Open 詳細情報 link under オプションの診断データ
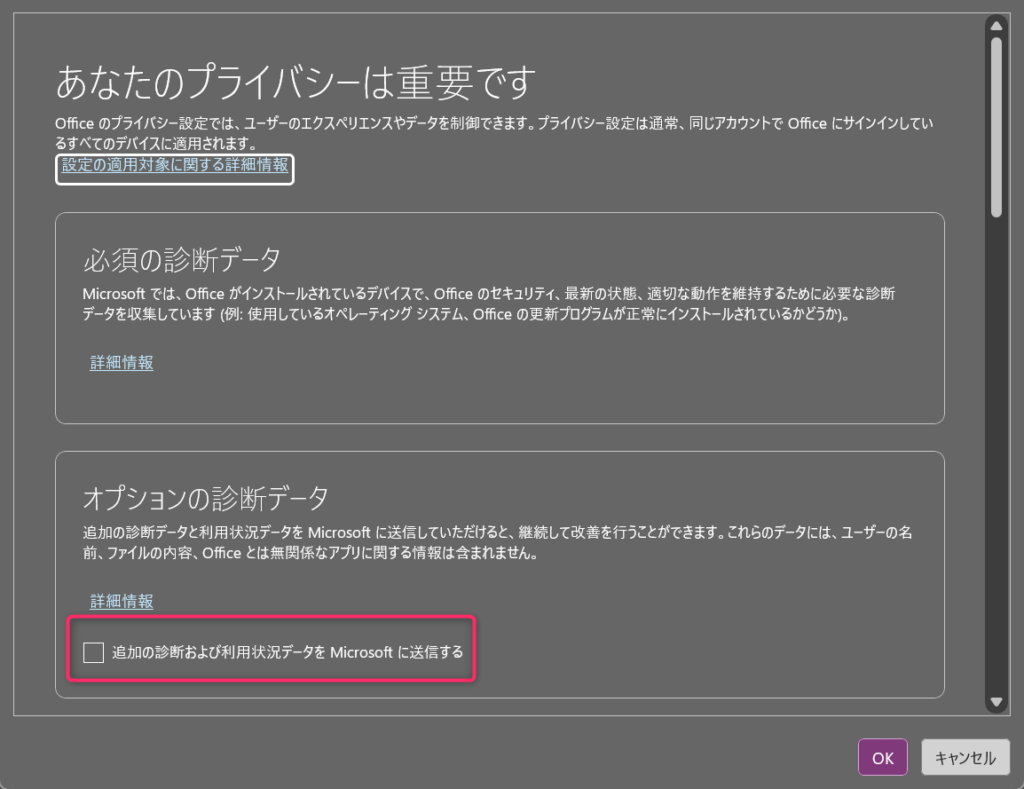This screenshot has width=1024, height=789. pyautogui.click(x=121, y=602)
